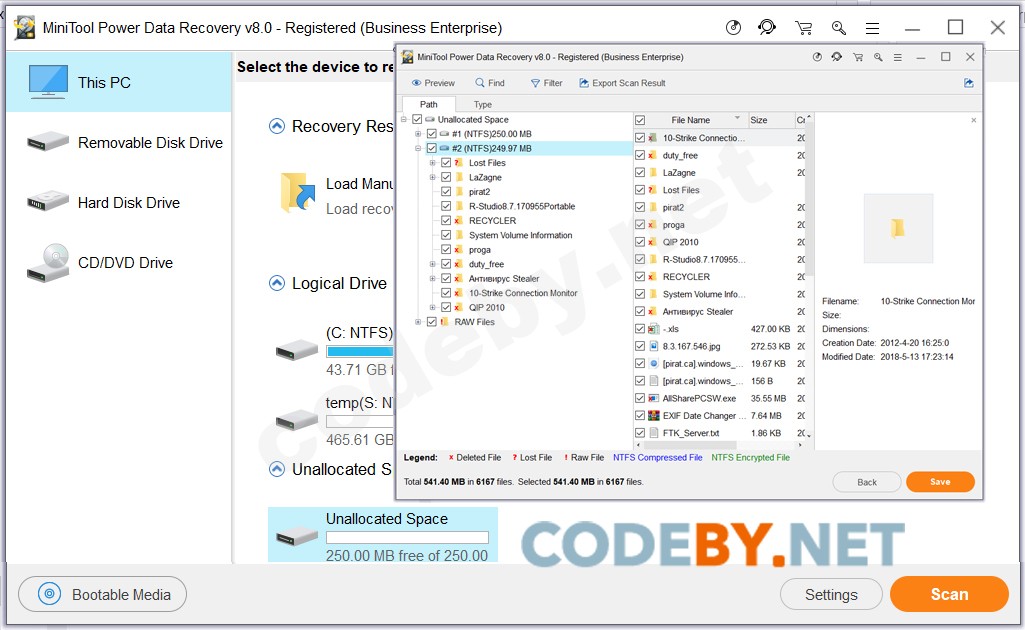This screenshot has height=630, width=1025.
Task: Open the hamburger menu in the title bar
Action: pyautogui.click(x=872, y=27)
